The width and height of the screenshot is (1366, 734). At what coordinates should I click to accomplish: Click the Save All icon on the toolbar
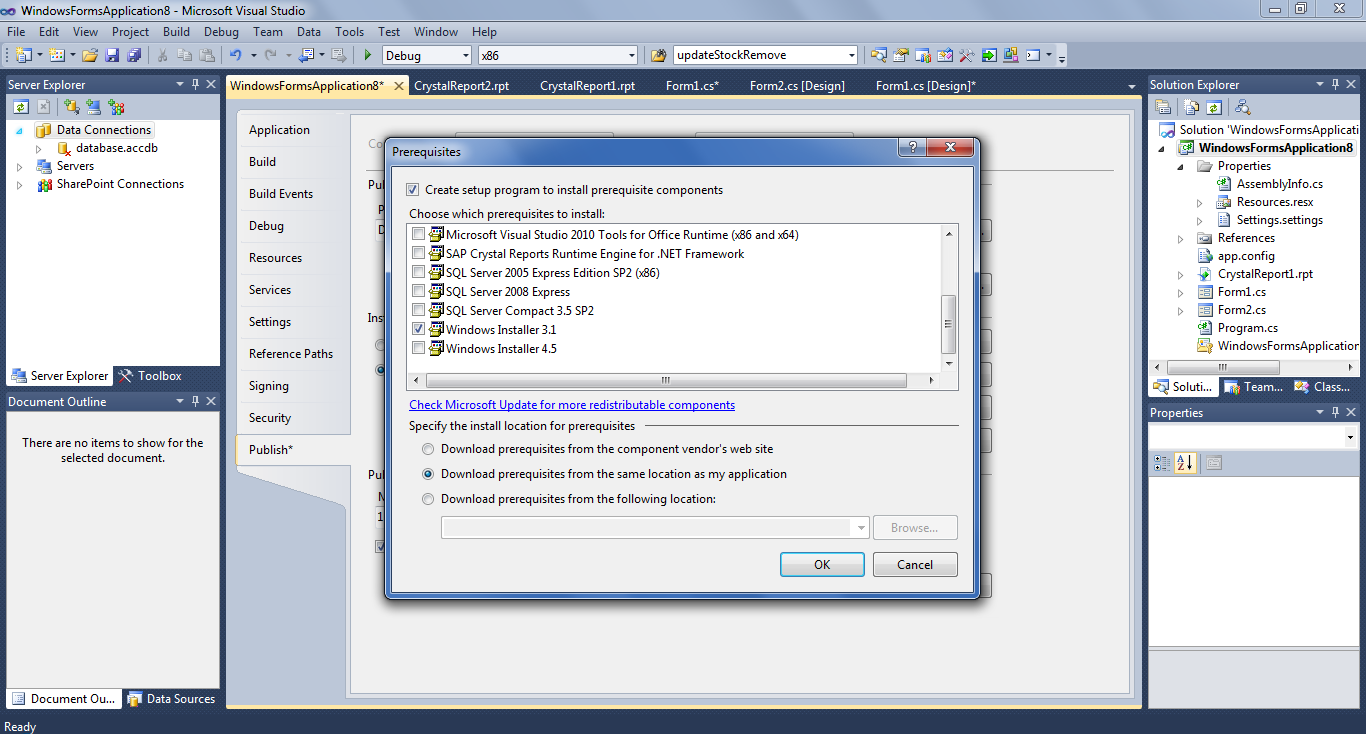coord(133,56)
